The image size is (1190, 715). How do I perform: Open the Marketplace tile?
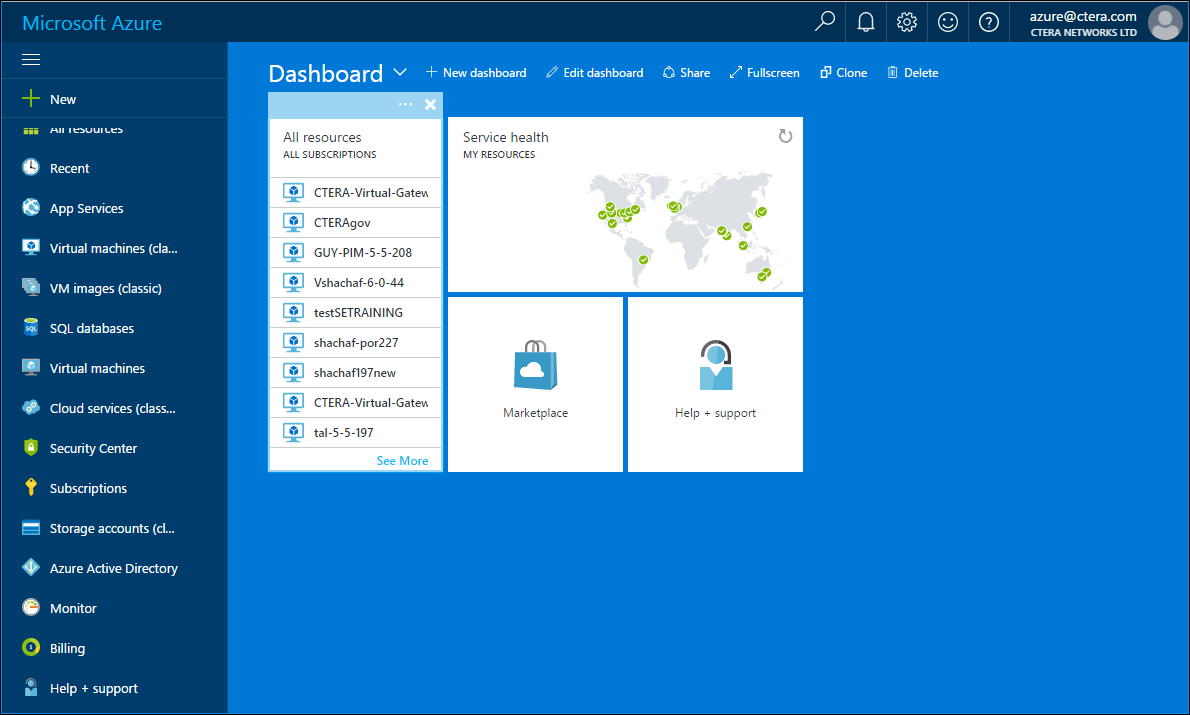click(535, 384)
